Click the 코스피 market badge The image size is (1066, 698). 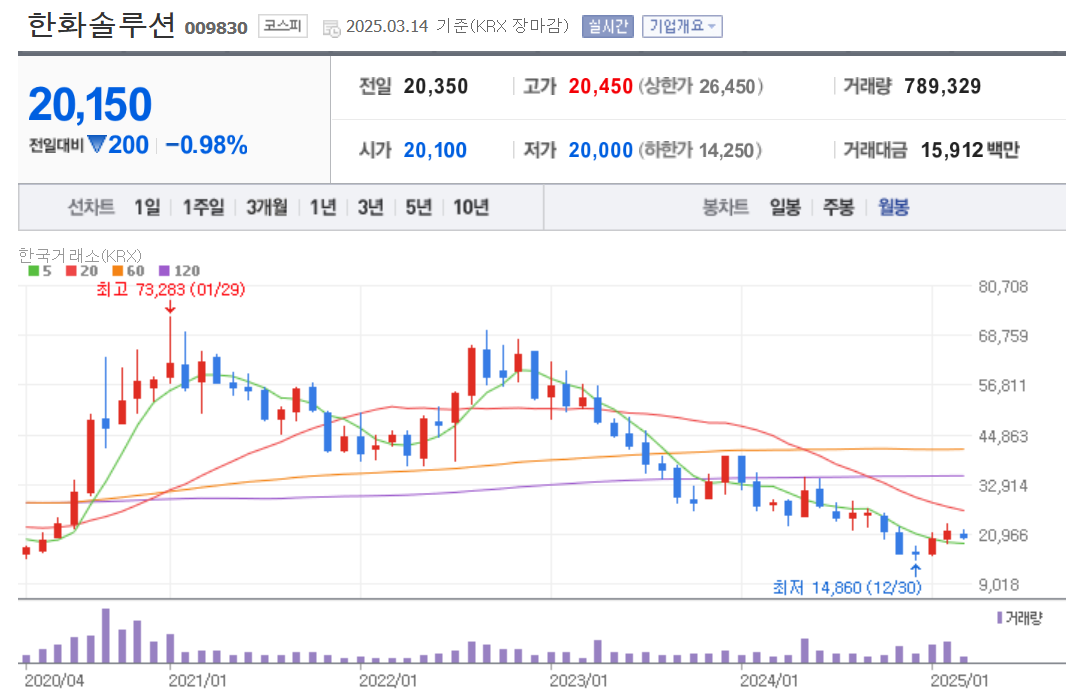[x=283, y=26]
